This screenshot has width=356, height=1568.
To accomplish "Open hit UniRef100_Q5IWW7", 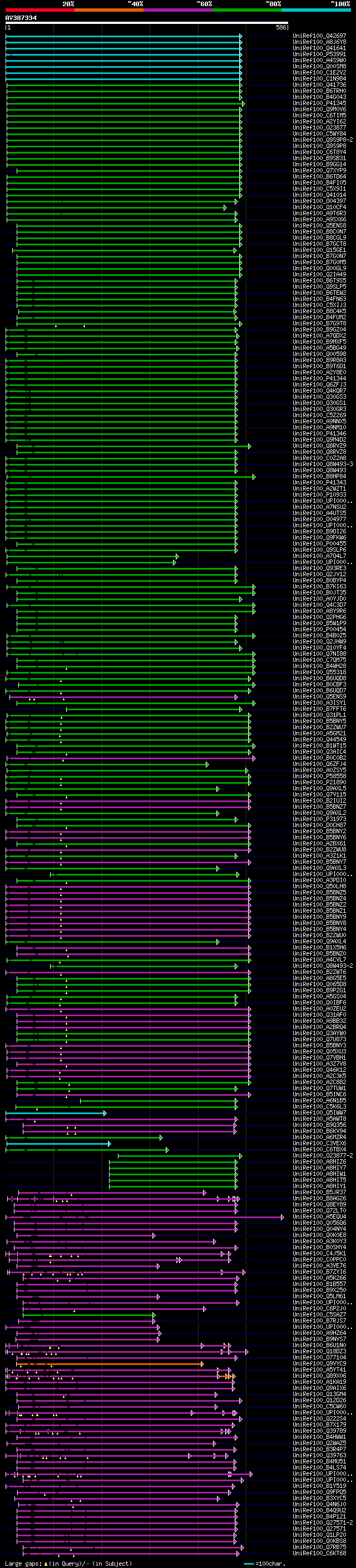I will coord(319,1112).
